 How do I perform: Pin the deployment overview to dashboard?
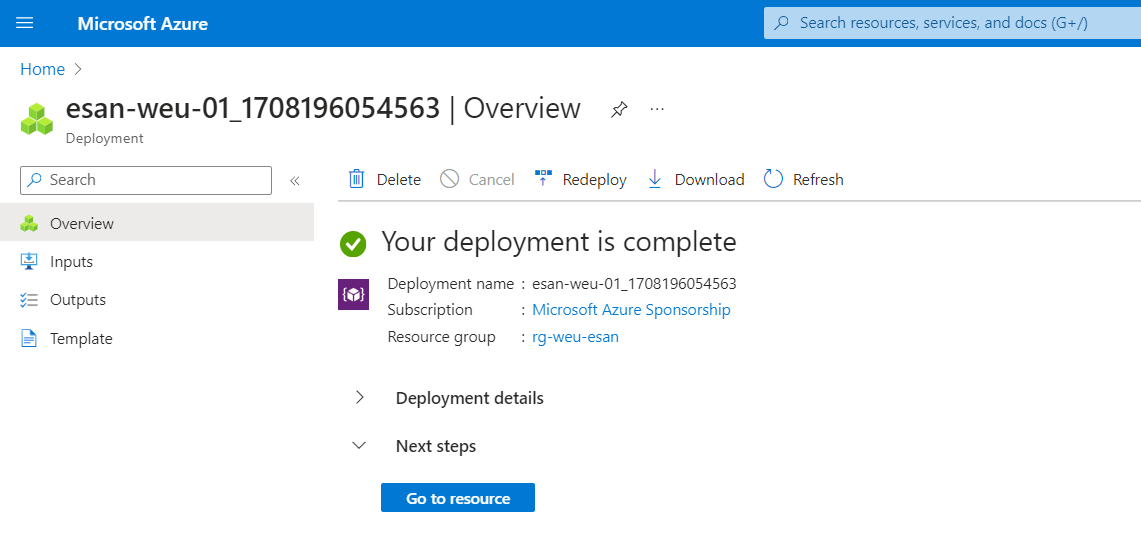(619, 110)
